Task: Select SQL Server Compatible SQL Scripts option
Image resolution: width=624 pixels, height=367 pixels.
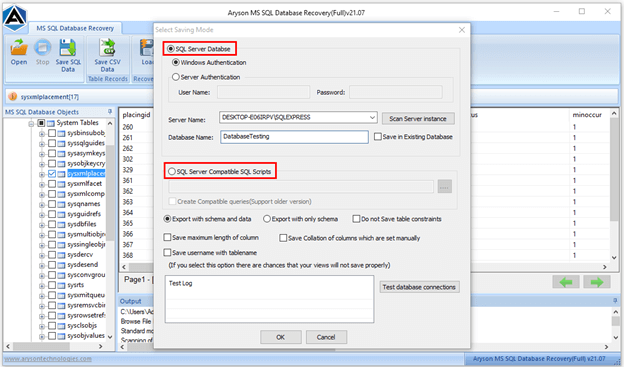Action: [172, 172]
